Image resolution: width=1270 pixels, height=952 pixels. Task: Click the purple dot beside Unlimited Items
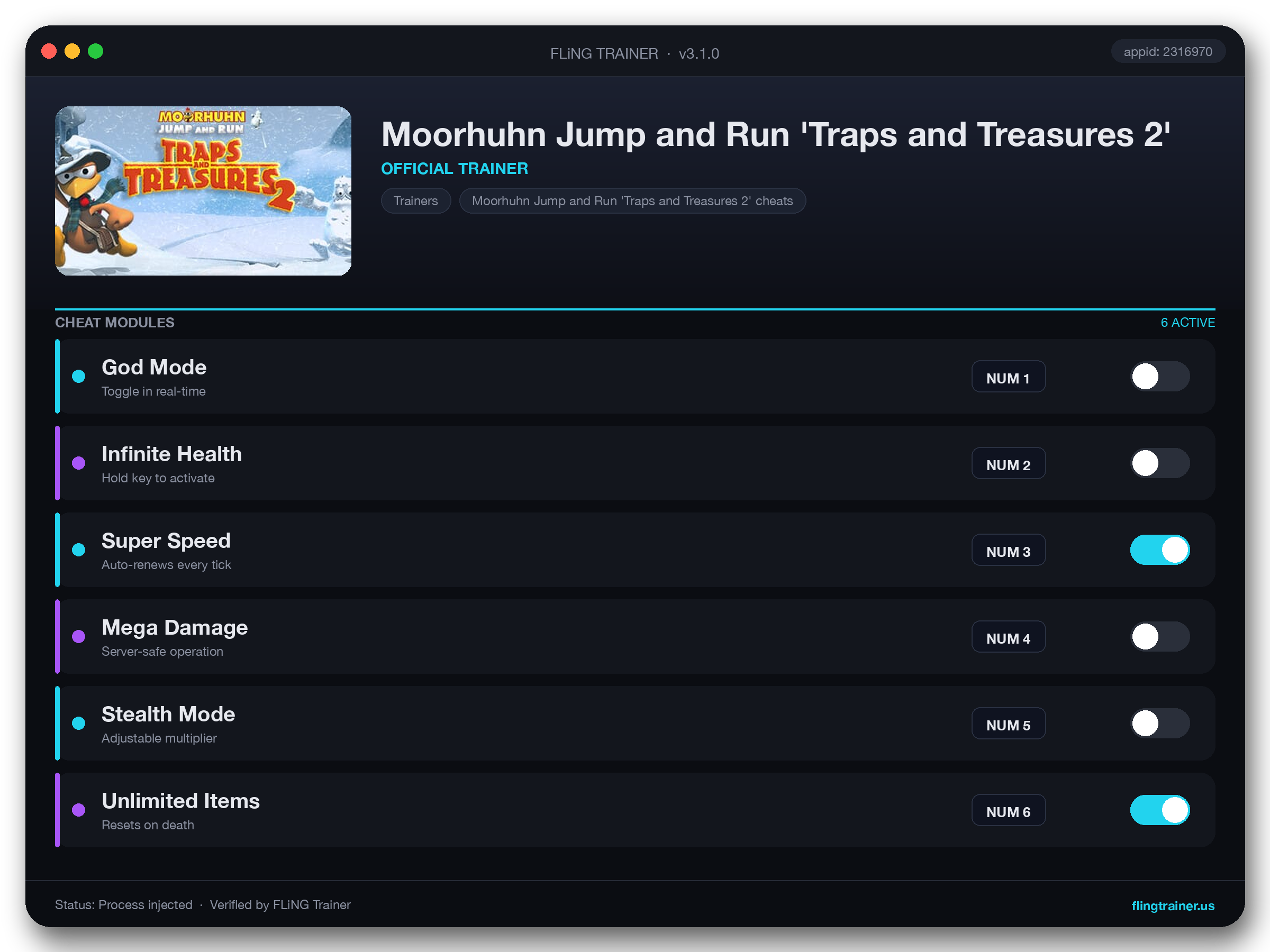[79, 810]
